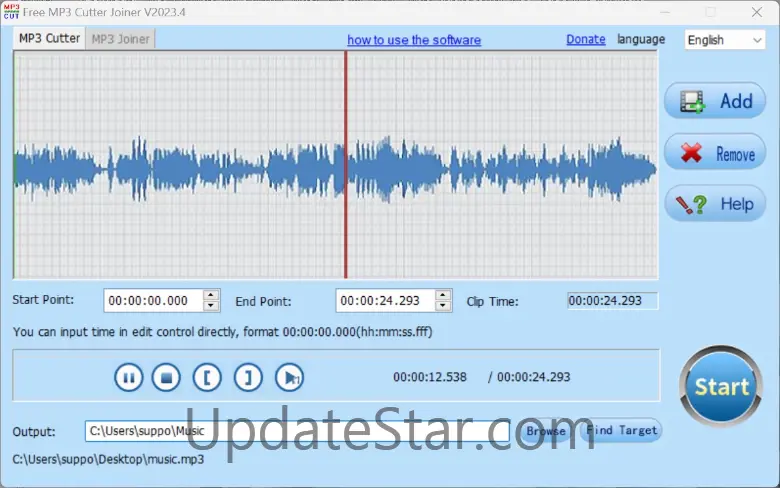This screenshot has width=780, height=488.
Task: Set end point with right bracket button
Action: pyautogui.click(x=248, y=378)
